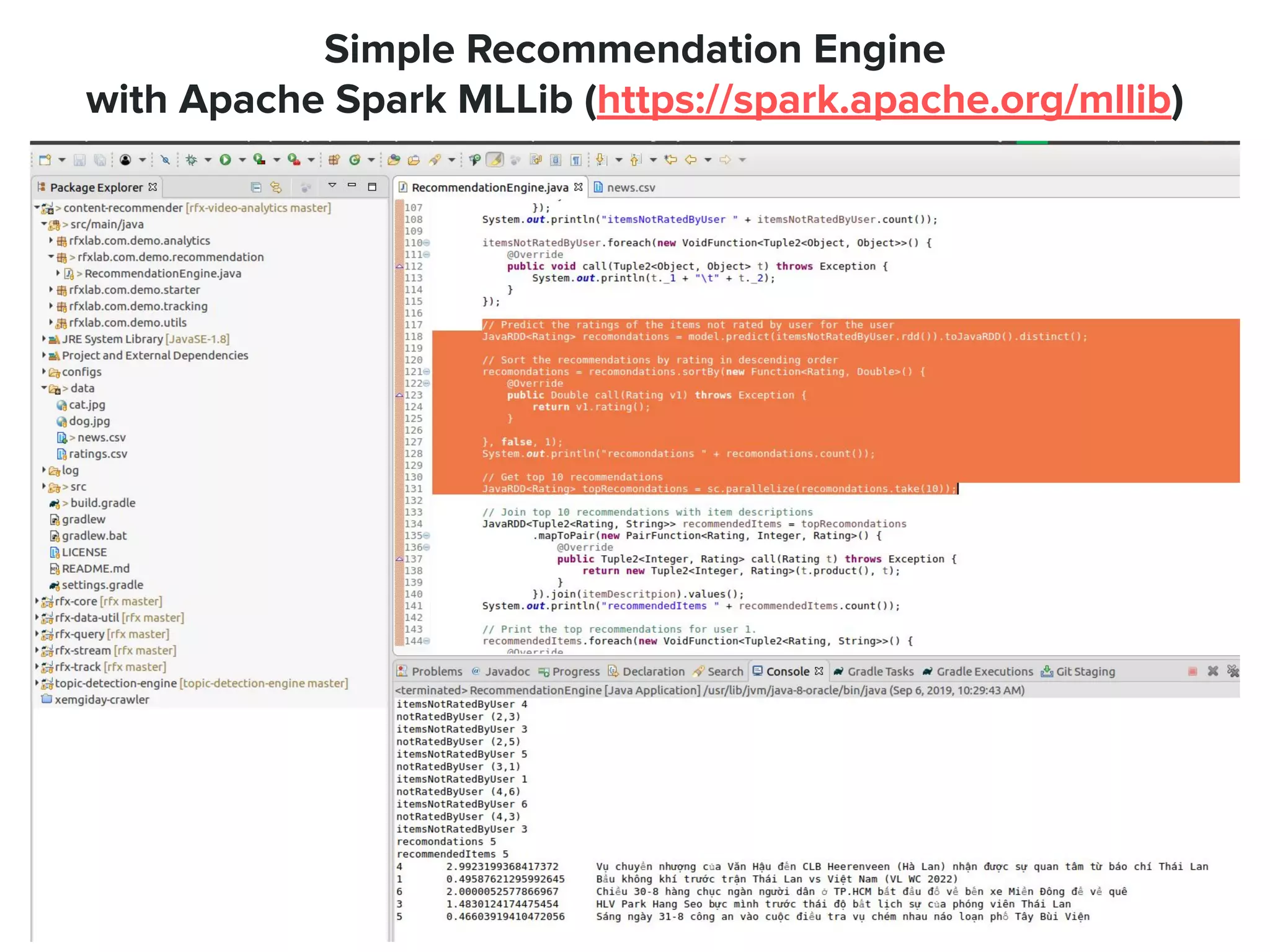Image resolution: width=1270 pixels, height=952 pixels.
Task: Select topic-detection-engine project
Action: click(x=195, y=683)
